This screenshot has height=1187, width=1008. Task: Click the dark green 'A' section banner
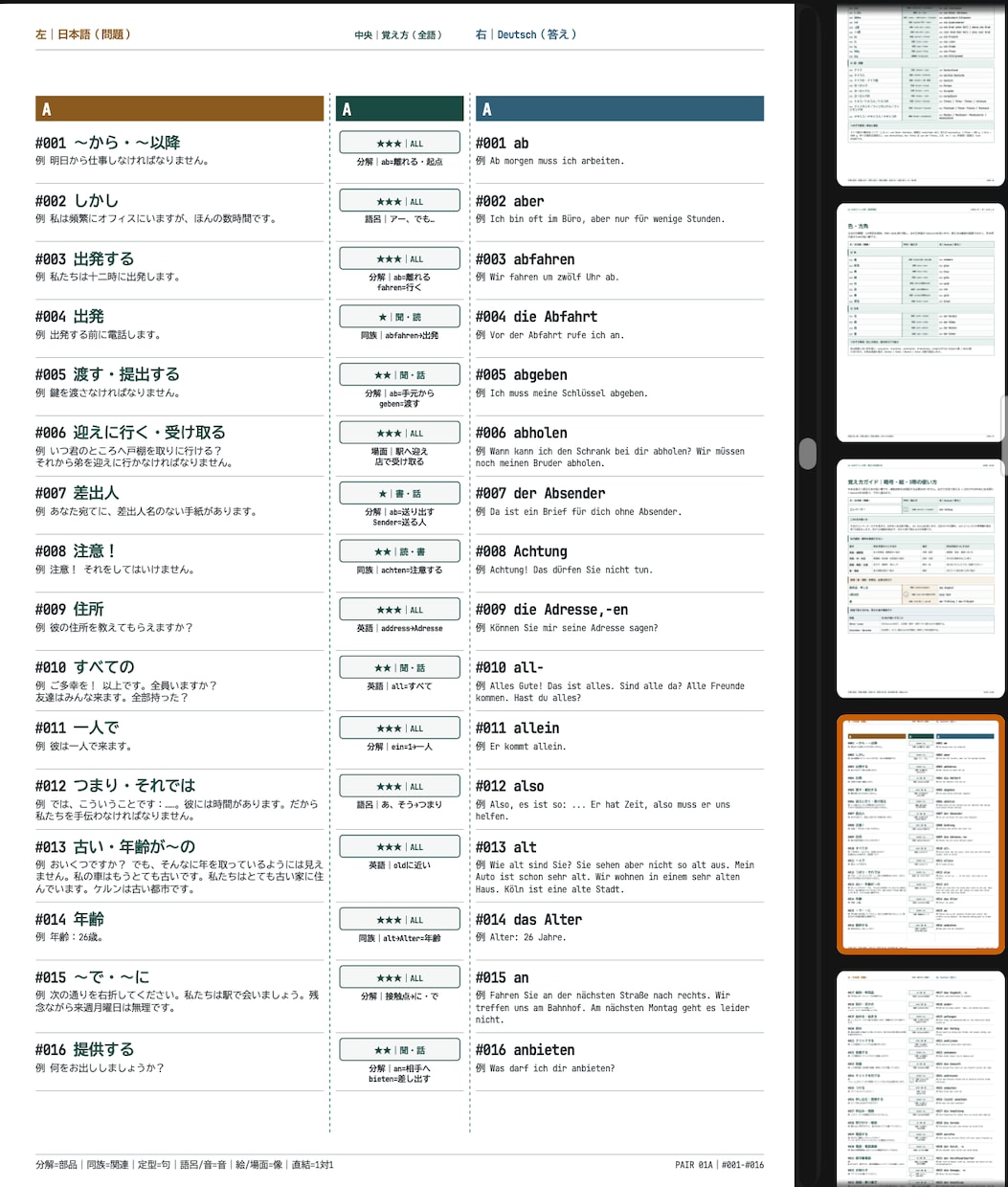(x=400, y=109)
